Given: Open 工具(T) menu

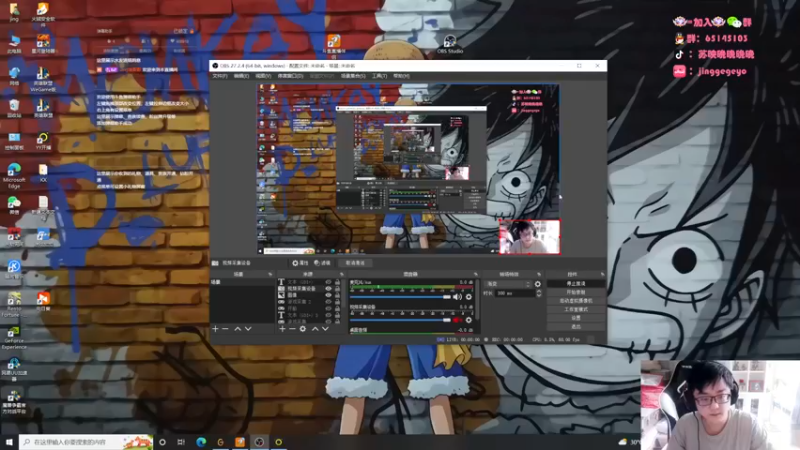Looking at the screenshot, I should [379, 76].
